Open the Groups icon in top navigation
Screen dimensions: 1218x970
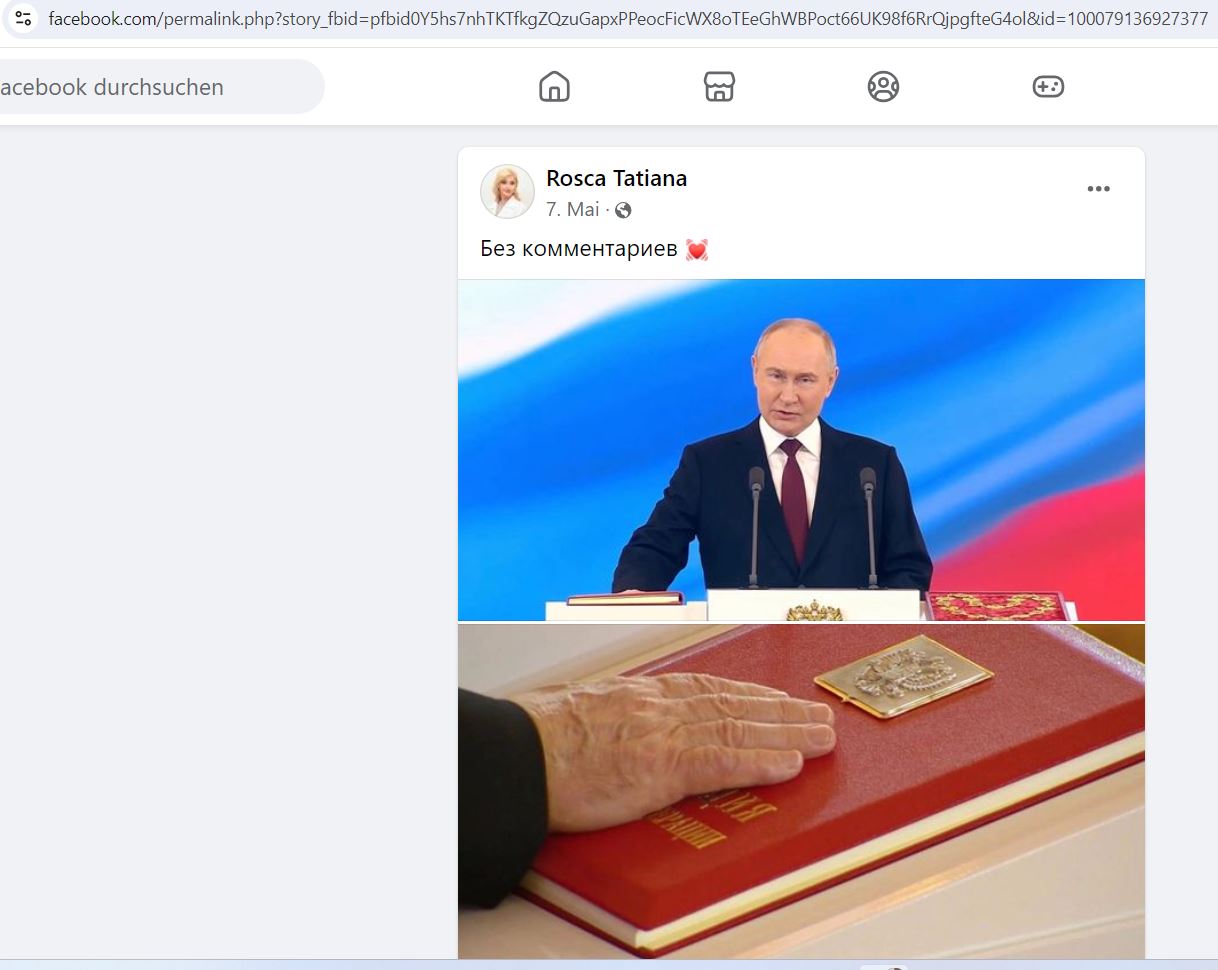point(883,87)
